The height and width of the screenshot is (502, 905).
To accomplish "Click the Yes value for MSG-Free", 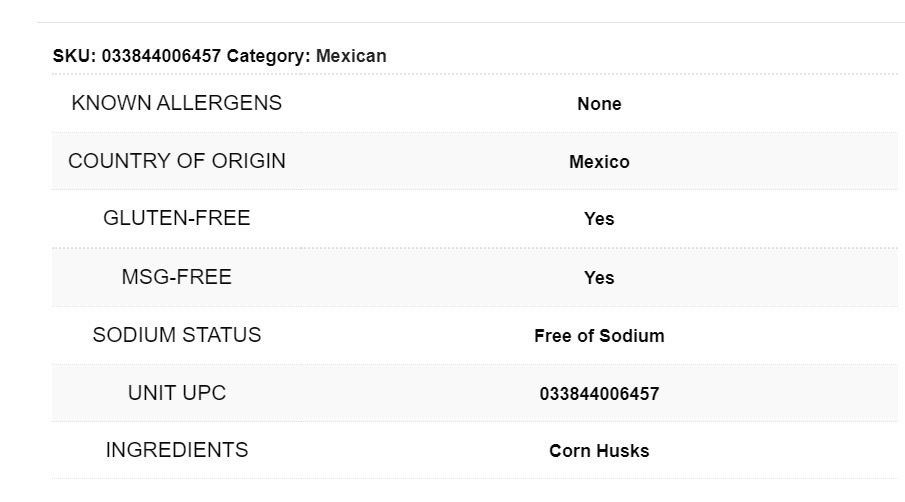I will tap(599, 278).
